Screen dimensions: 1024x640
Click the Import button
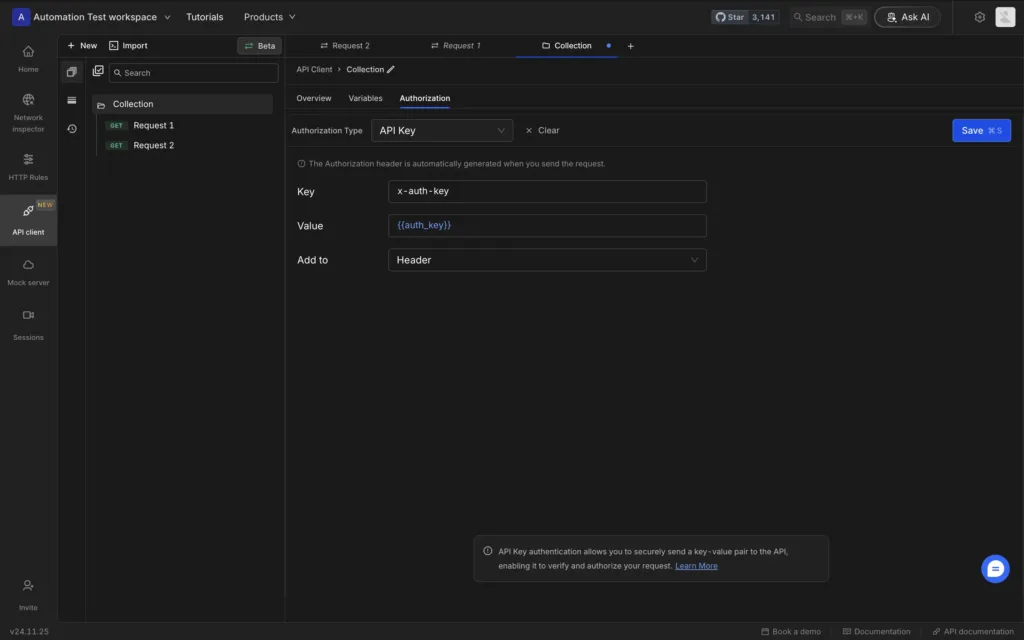(x=128, y=46)
